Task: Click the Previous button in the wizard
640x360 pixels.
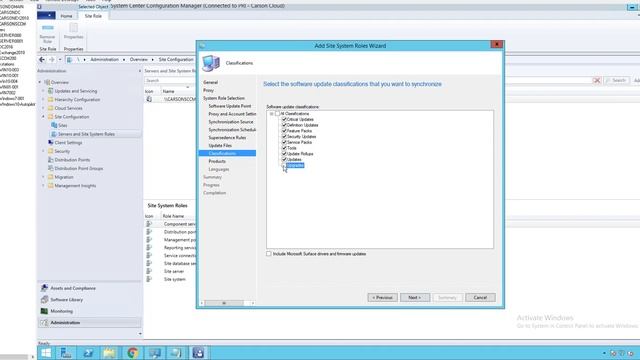Action: (382, 298)
